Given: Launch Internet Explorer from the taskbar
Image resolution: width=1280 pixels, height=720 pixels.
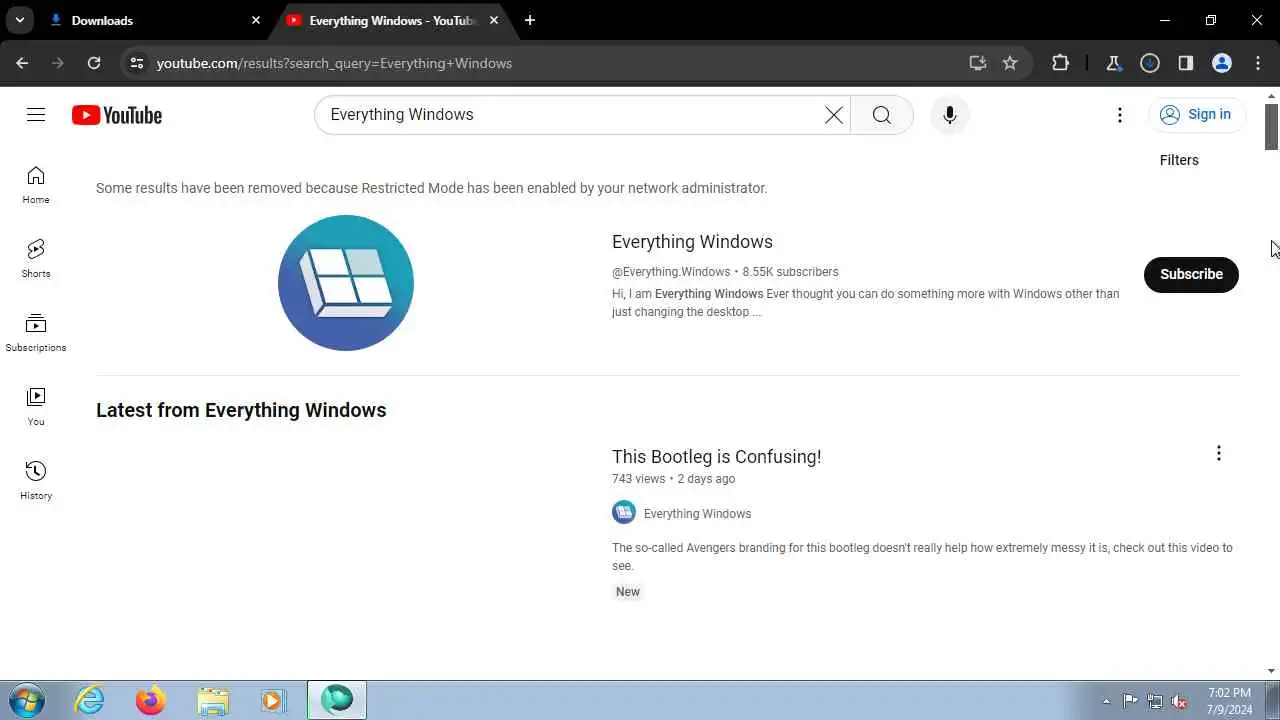Looking at the screenshot, I should click(x=90, y=700).
